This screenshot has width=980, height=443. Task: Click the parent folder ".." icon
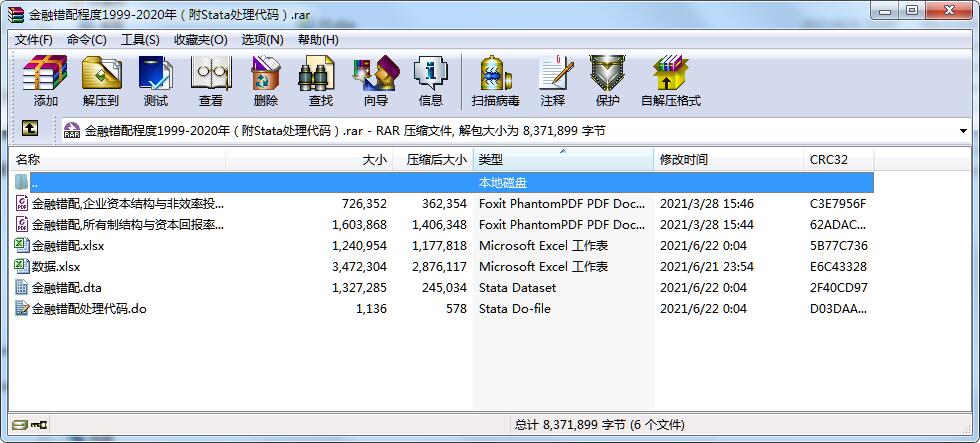[22, 182]
